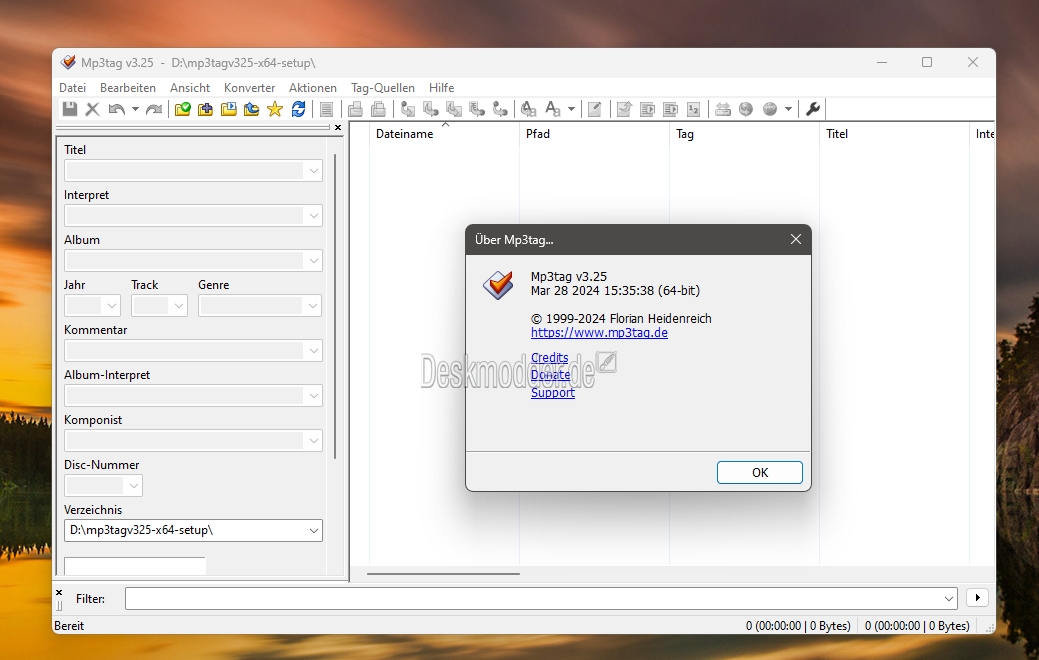1039x660 pixels.
Task: Expand the Genre dropdown
Action: [313, 306]
